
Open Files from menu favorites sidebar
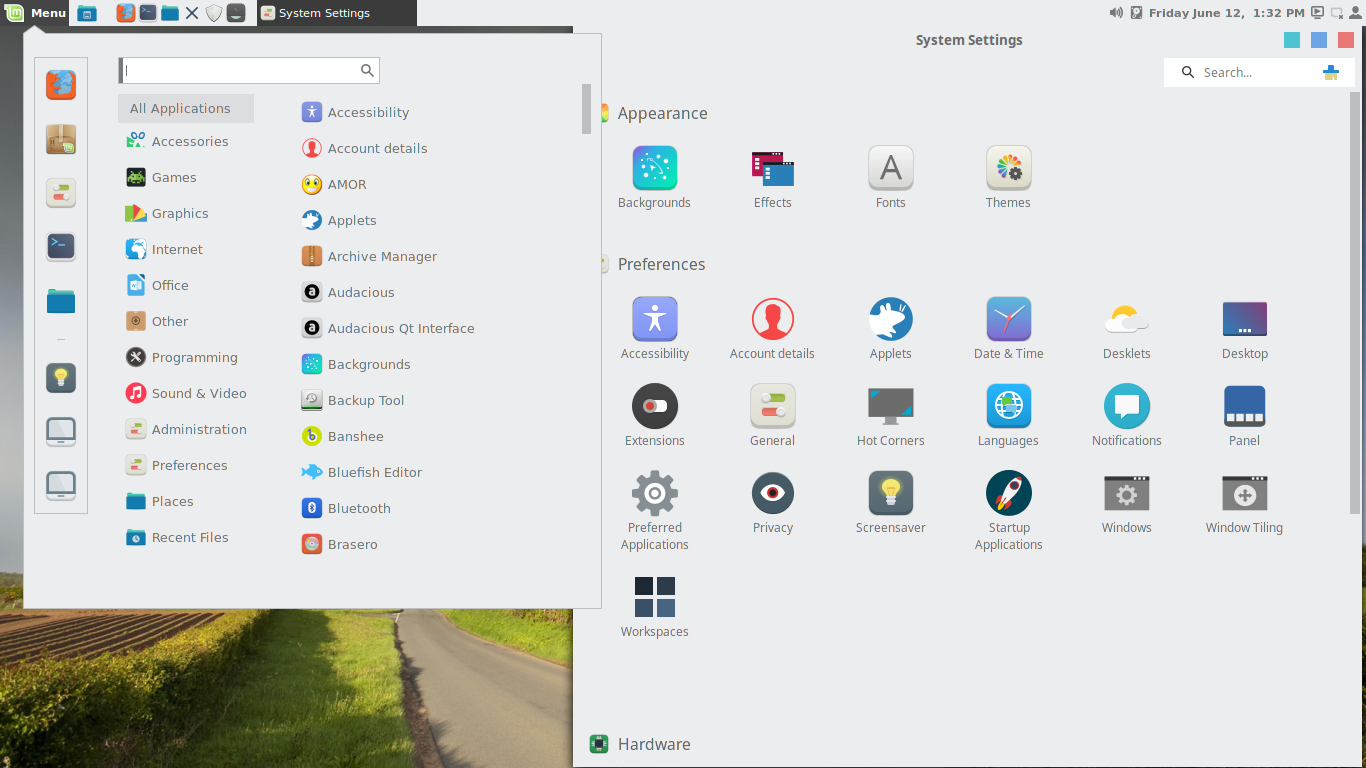click(61, 300)
